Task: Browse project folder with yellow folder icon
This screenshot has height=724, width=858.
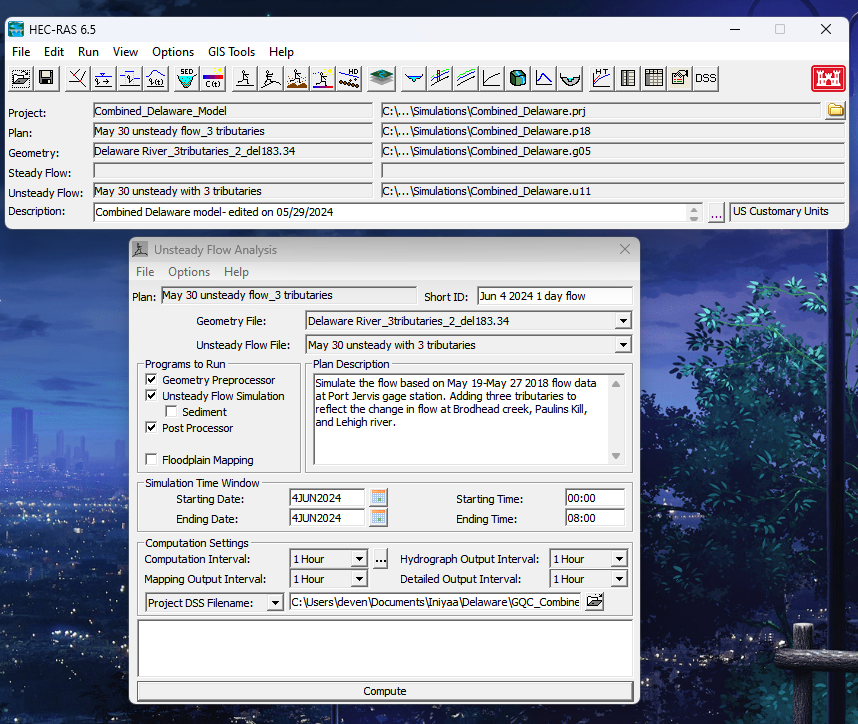Action: pyautogui.click(x=836, y=111)
